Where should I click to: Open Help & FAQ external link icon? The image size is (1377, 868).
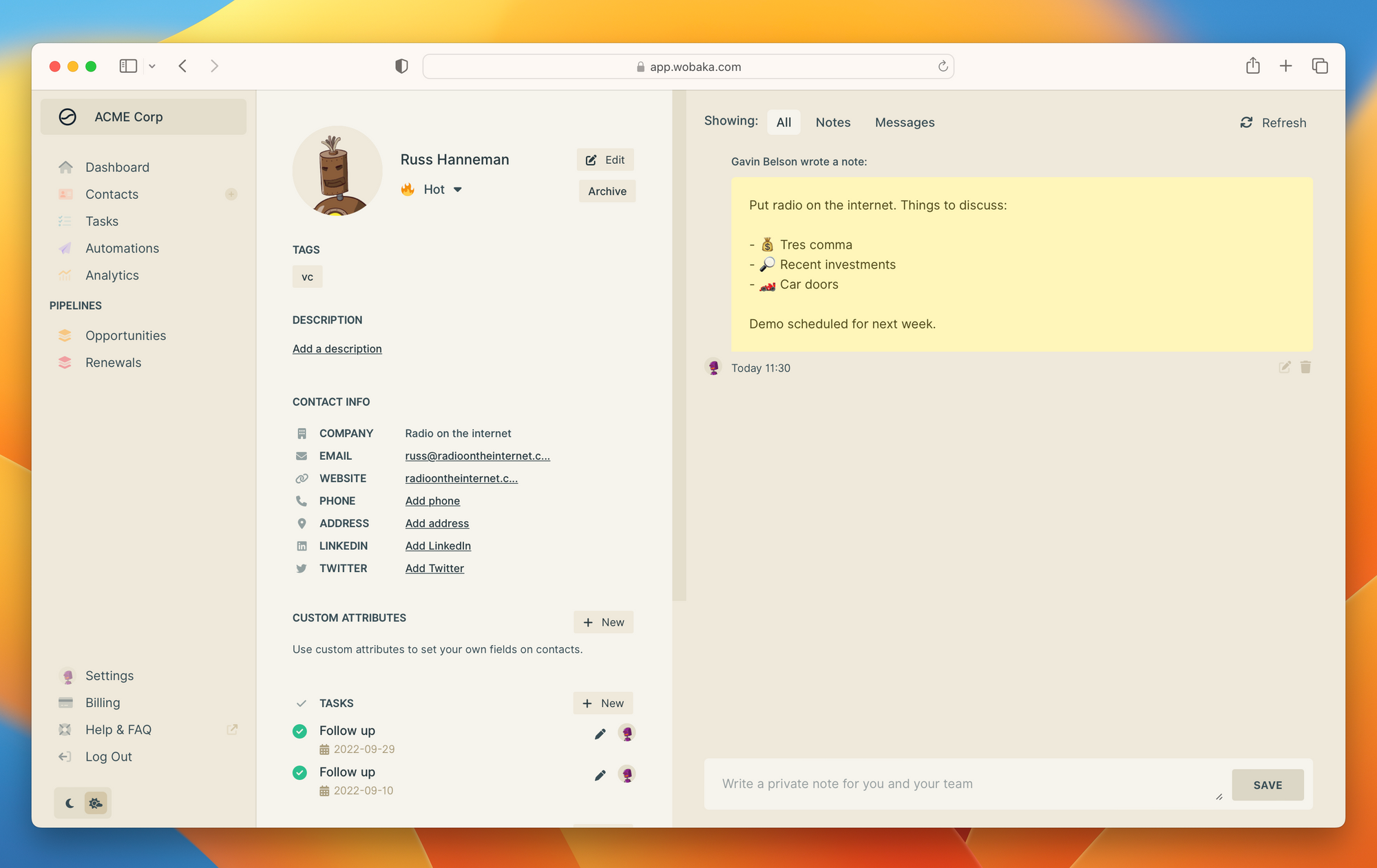click(233, 729)
